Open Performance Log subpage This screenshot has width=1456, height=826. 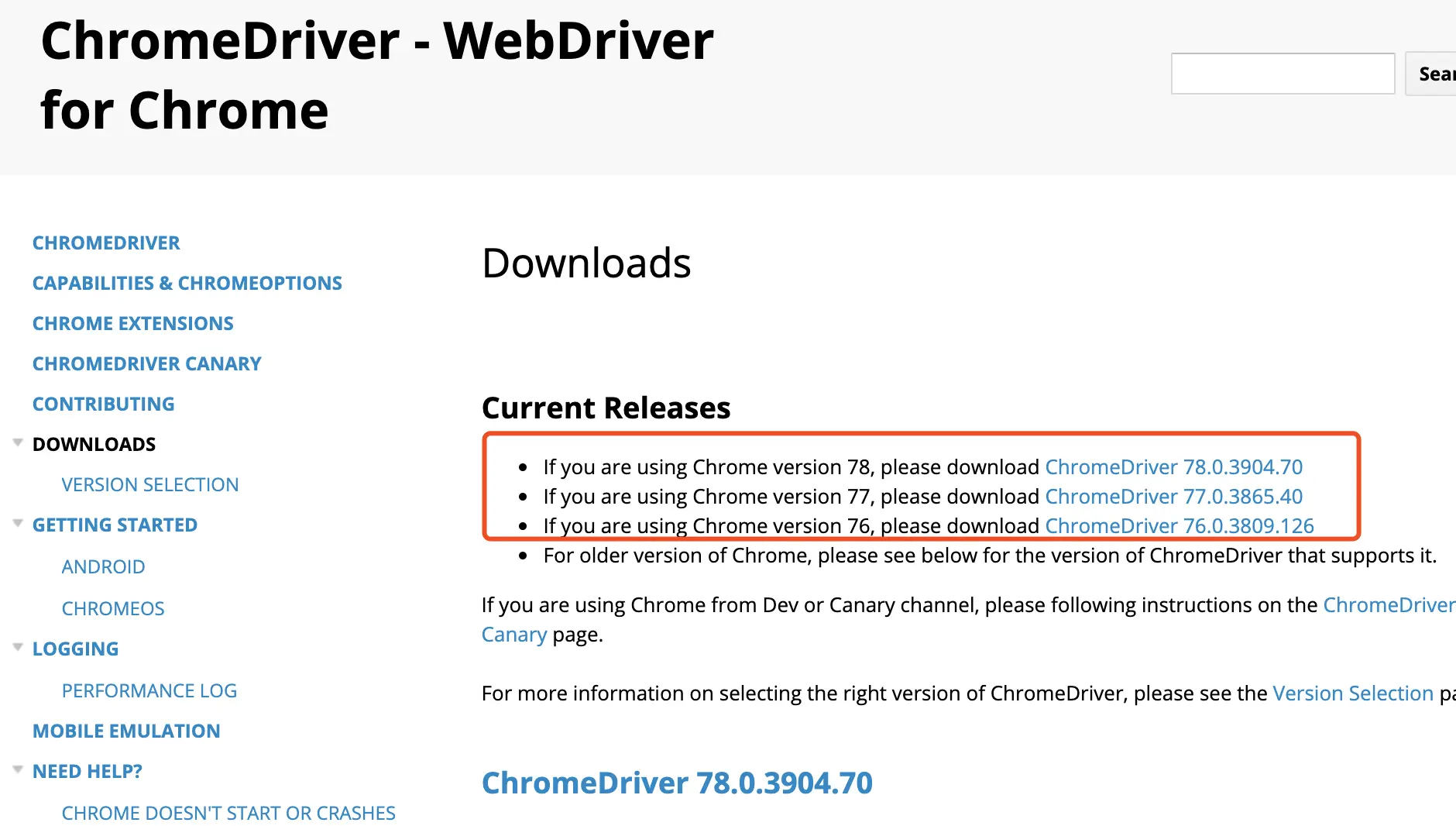pyautogui.click(x=149, y=690)
